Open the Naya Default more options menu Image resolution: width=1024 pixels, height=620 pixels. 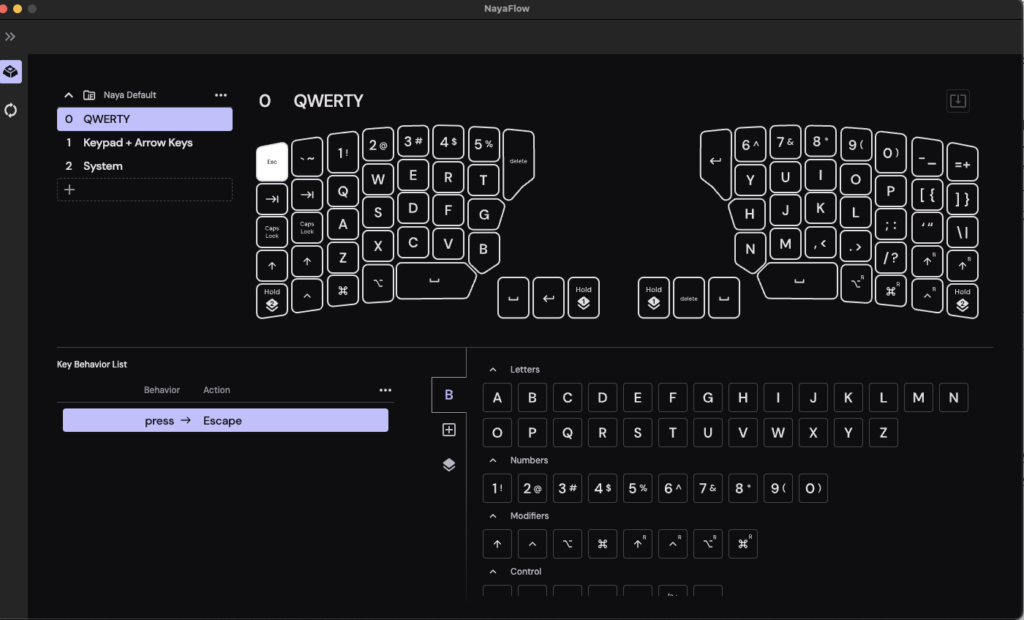pos(221,95)
